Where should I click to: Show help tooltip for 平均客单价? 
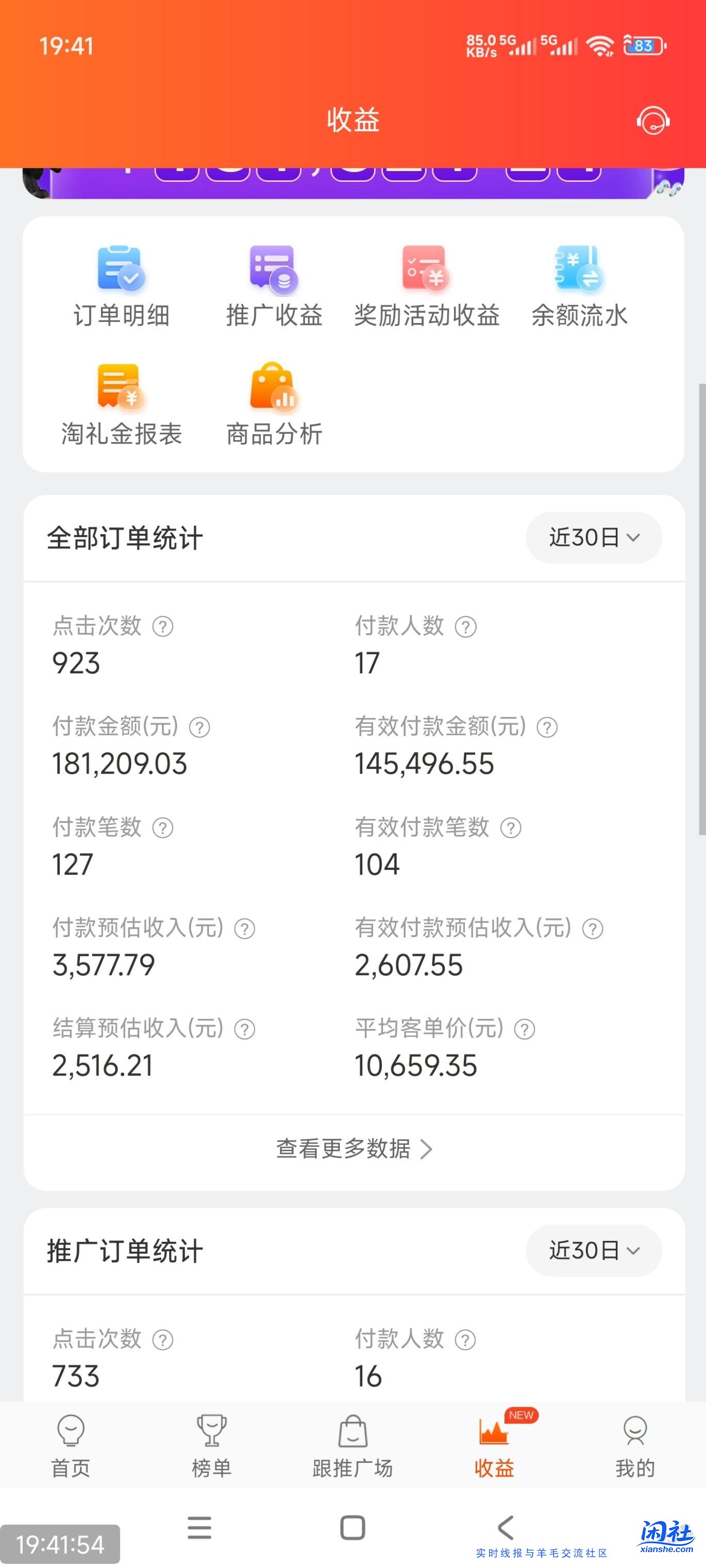tap(525, 1028)
